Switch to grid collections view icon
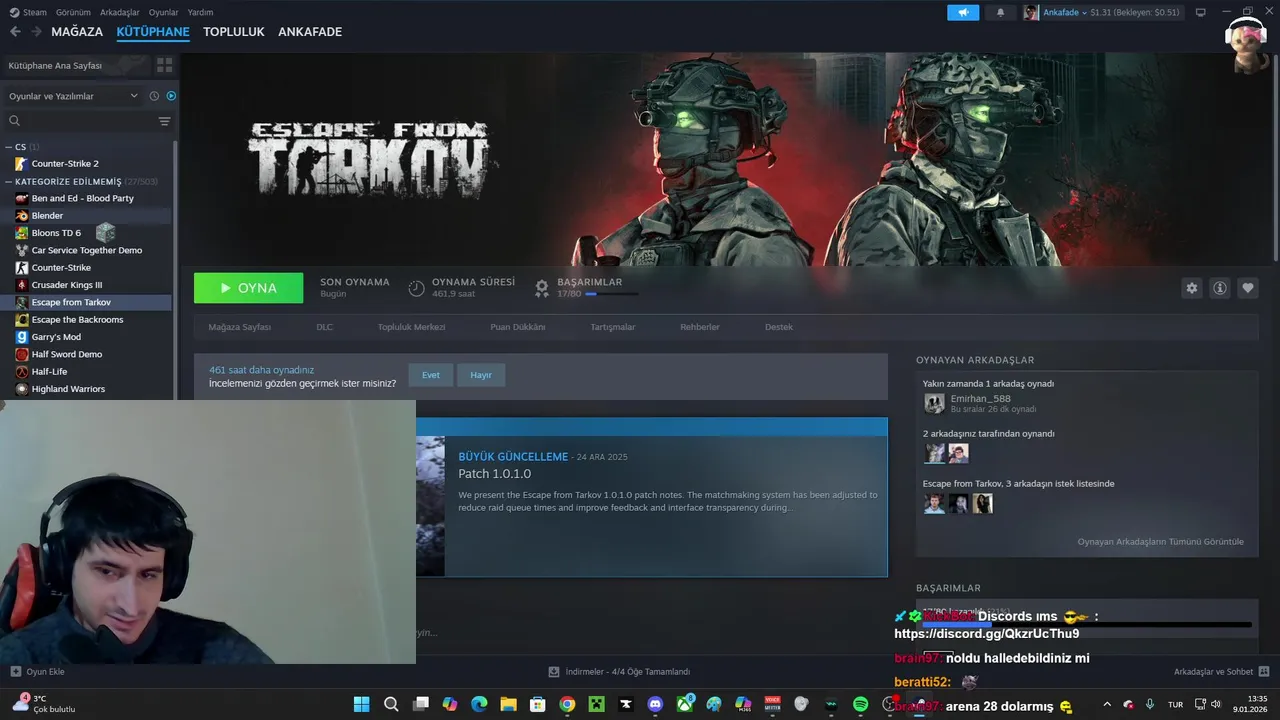 (164, 65)
